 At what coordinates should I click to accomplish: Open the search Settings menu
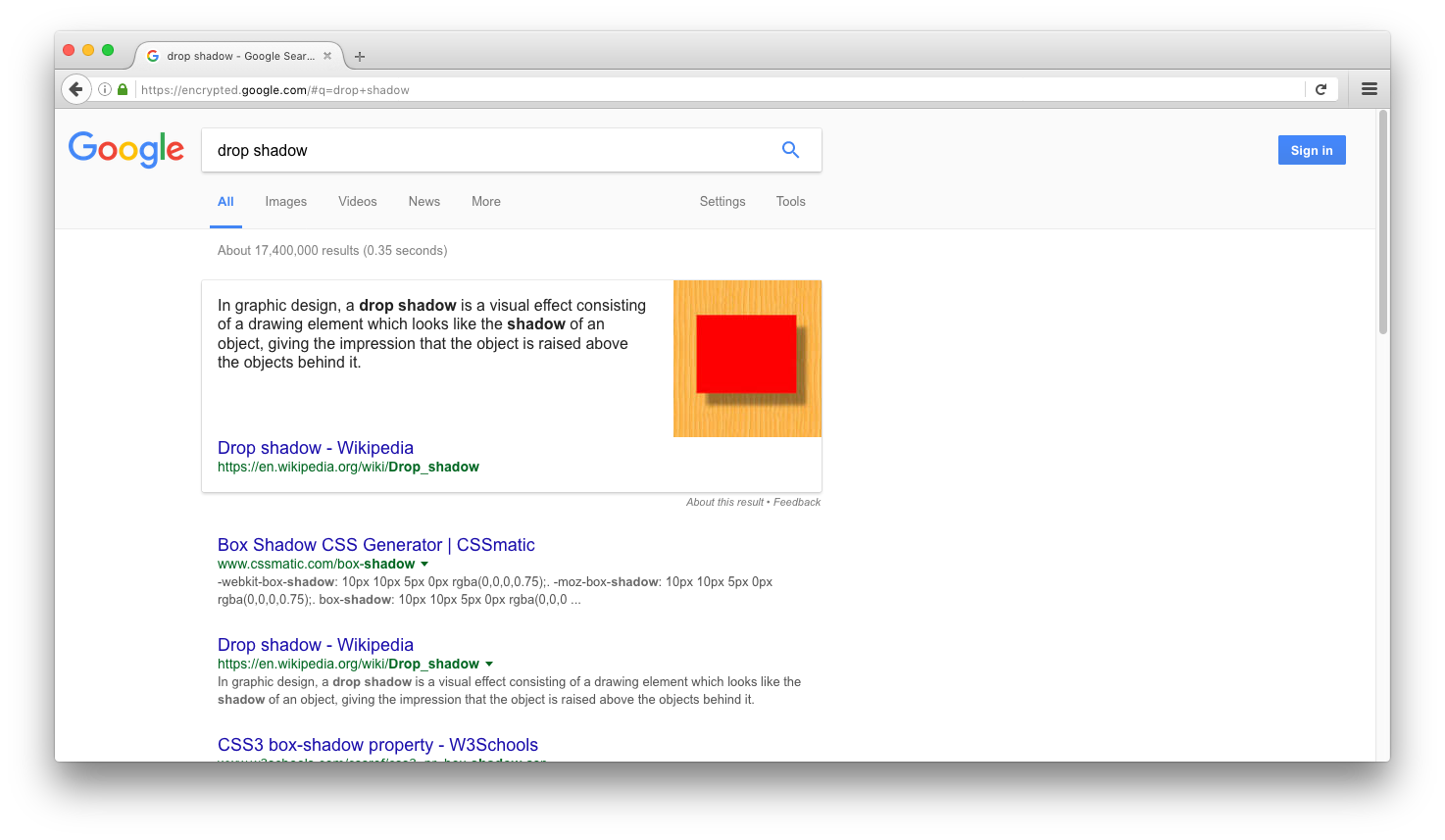(722, 202)
